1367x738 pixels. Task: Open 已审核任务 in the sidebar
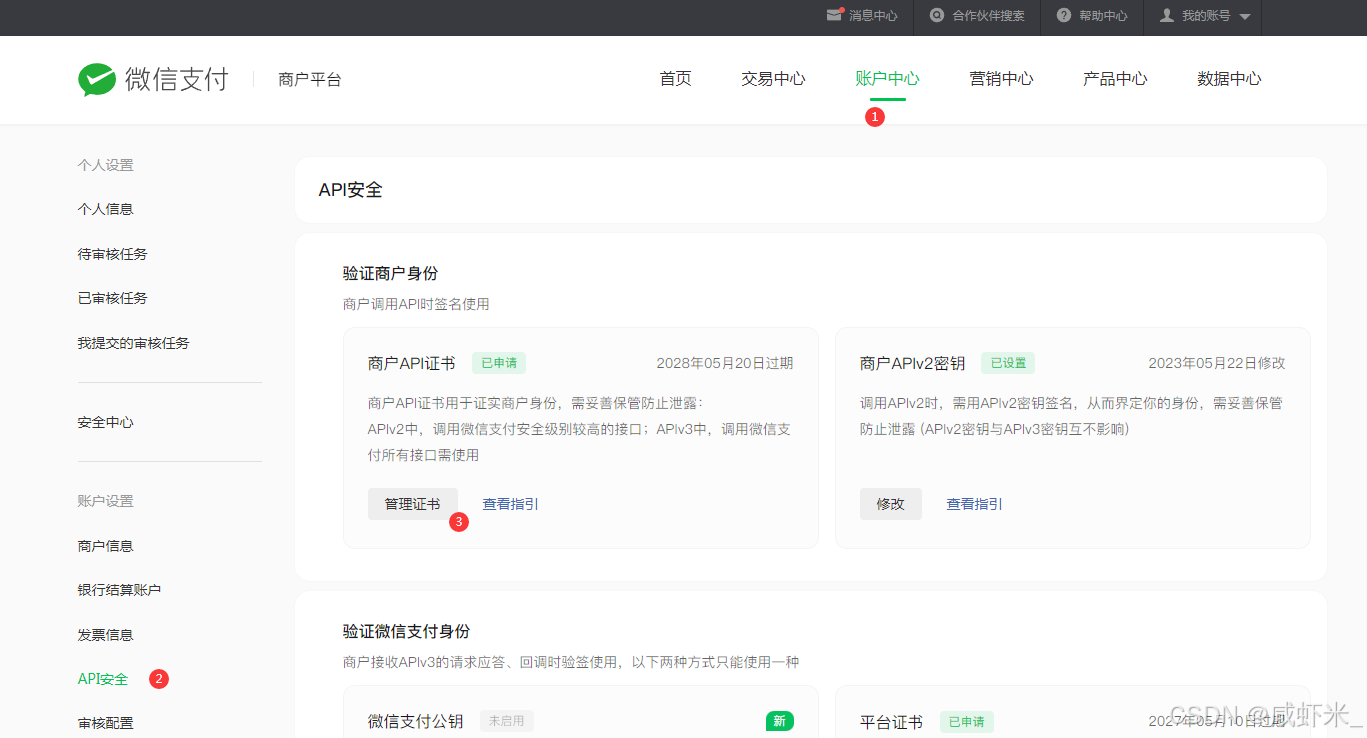(113, 298)
